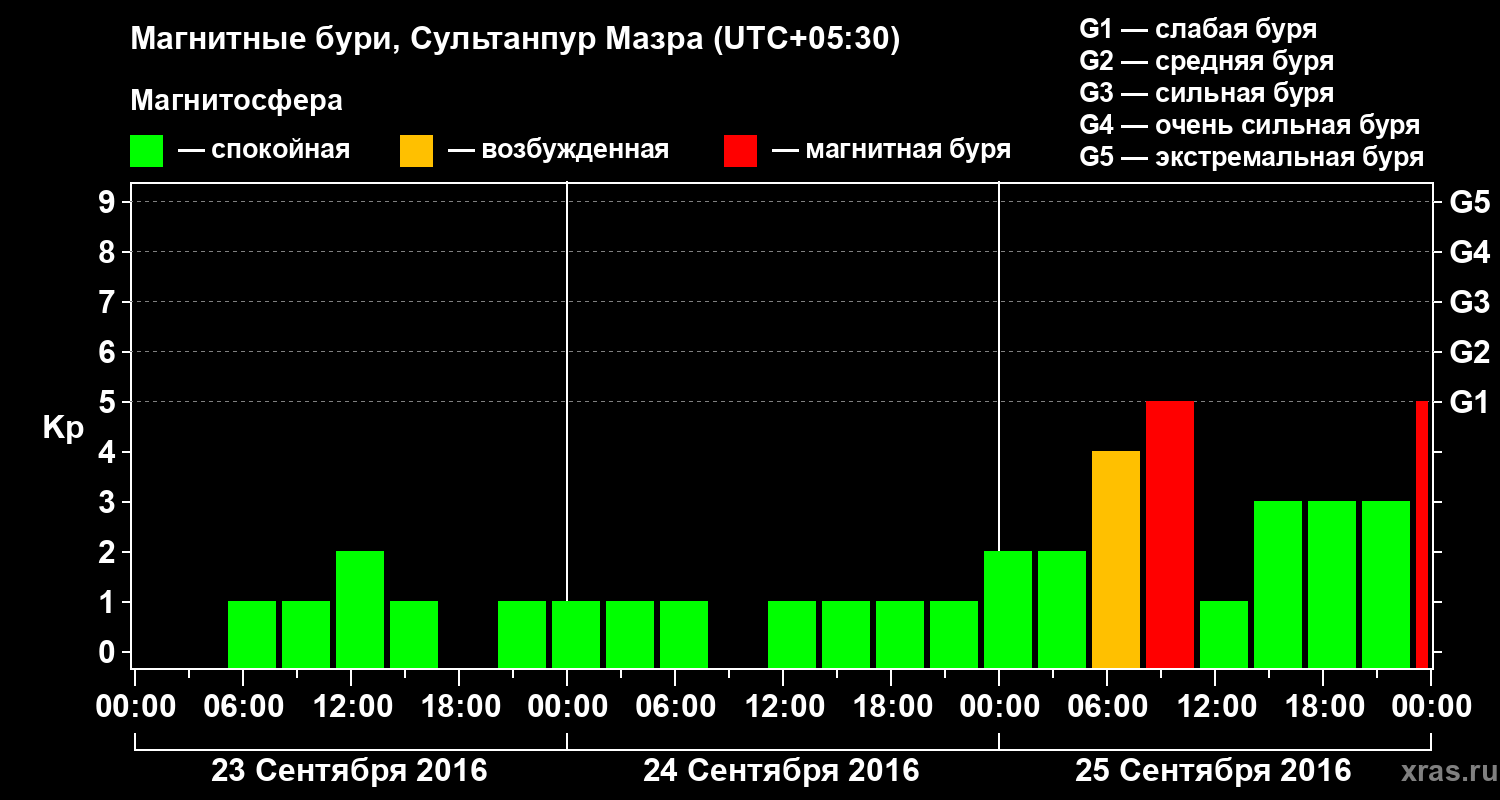
Task: Click the 'G3 — сильная буря' legend line
Action: point(1207,93)
